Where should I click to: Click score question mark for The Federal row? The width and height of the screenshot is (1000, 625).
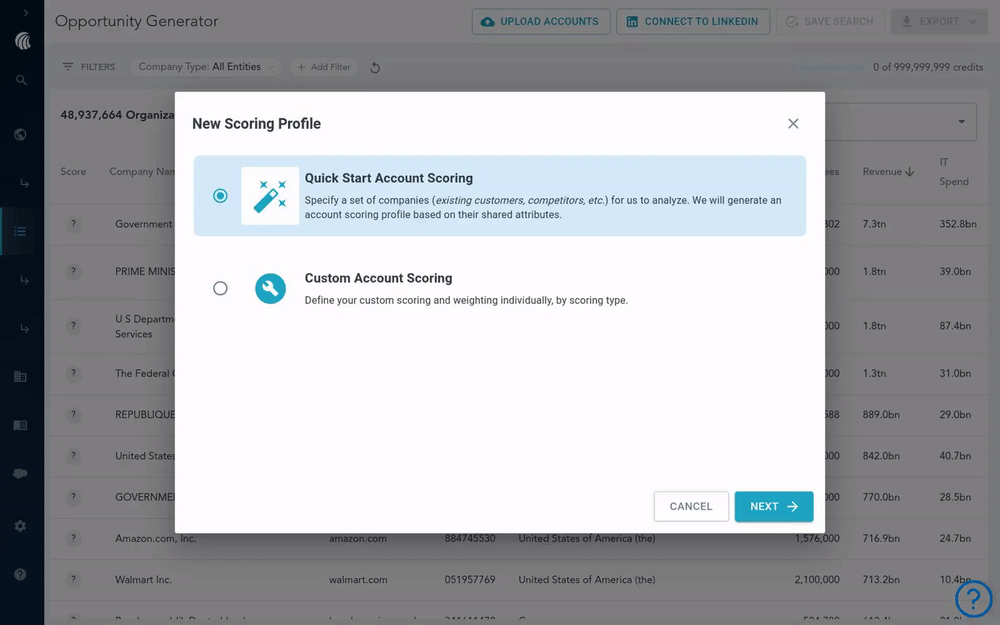coord(73,373)
